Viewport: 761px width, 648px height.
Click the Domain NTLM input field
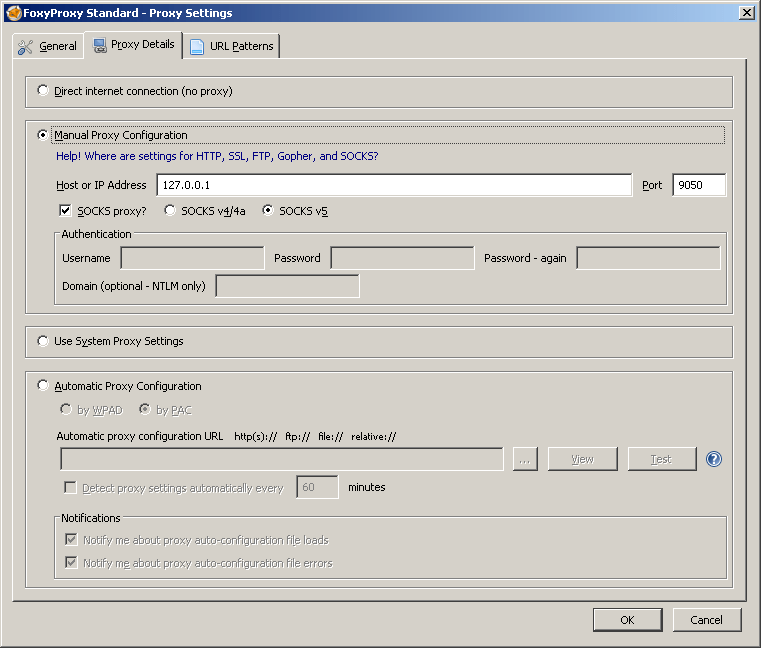[x=287, y=286]
